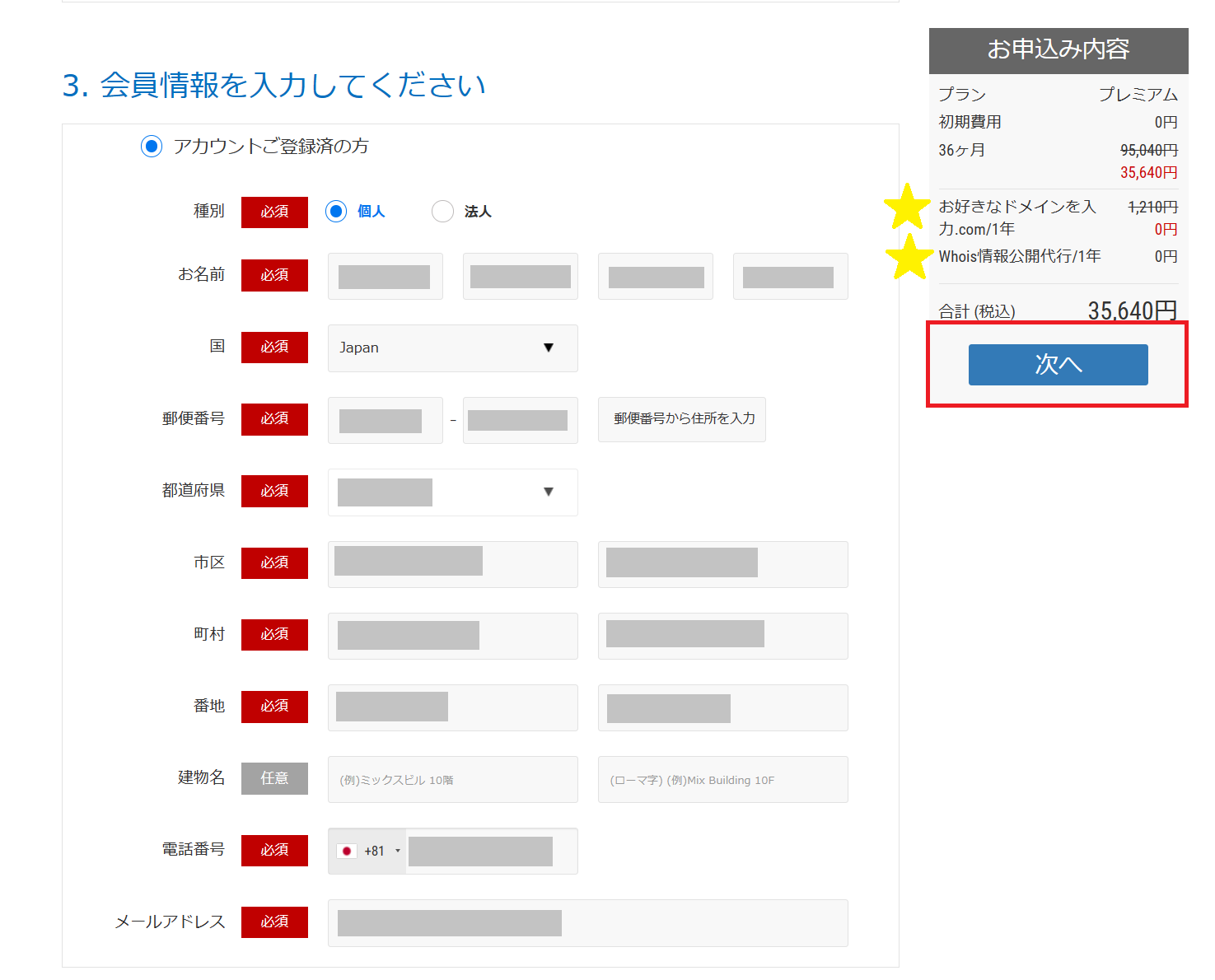Click 郵便番号から住所を入力 button

682,419
